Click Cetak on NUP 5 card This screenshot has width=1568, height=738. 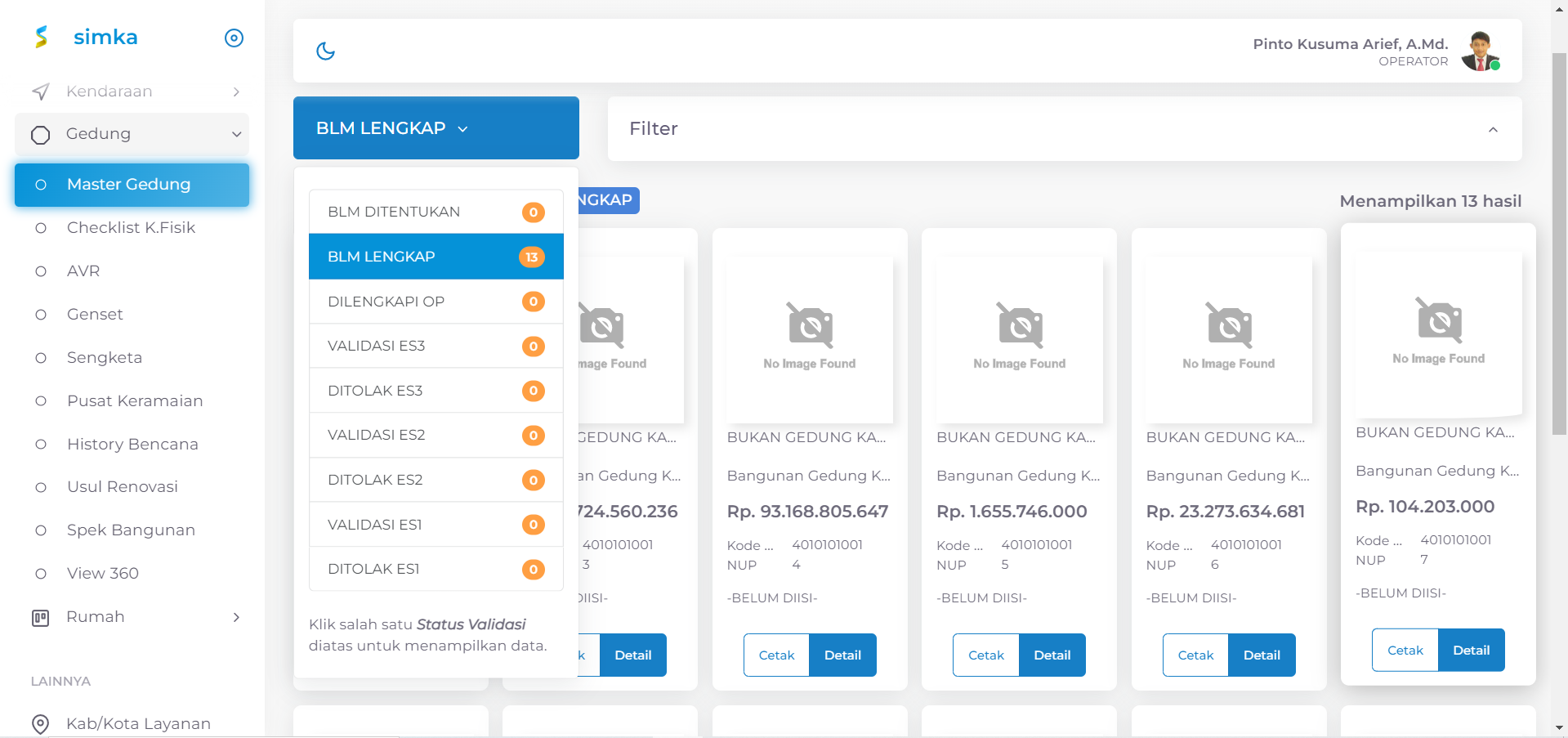(986, 655)
